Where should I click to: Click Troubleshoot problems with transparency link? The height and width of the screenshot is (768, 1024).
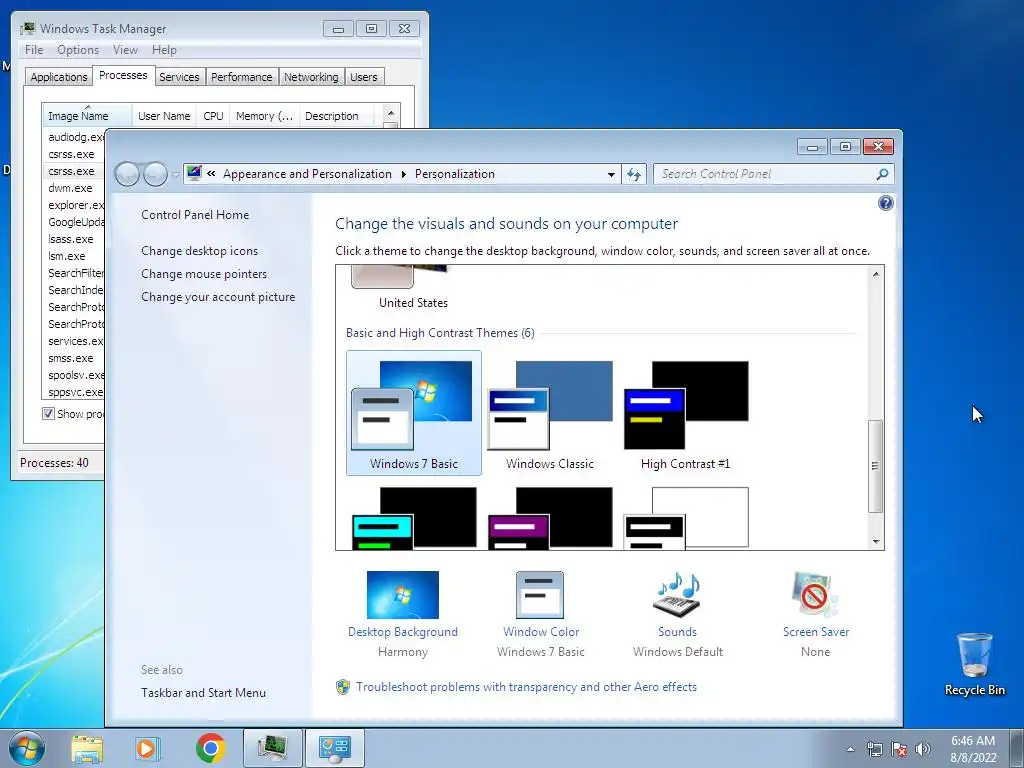pyautogui.click(x=526, y=687)
